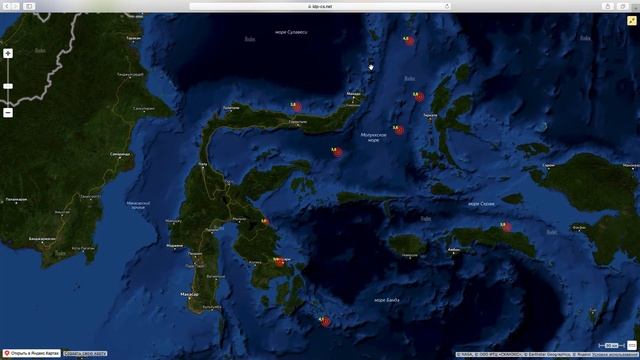The height and width of the screenshot is (360, 640).
Task: Zoom in on the map with plus
Action: tap(8, 53)
